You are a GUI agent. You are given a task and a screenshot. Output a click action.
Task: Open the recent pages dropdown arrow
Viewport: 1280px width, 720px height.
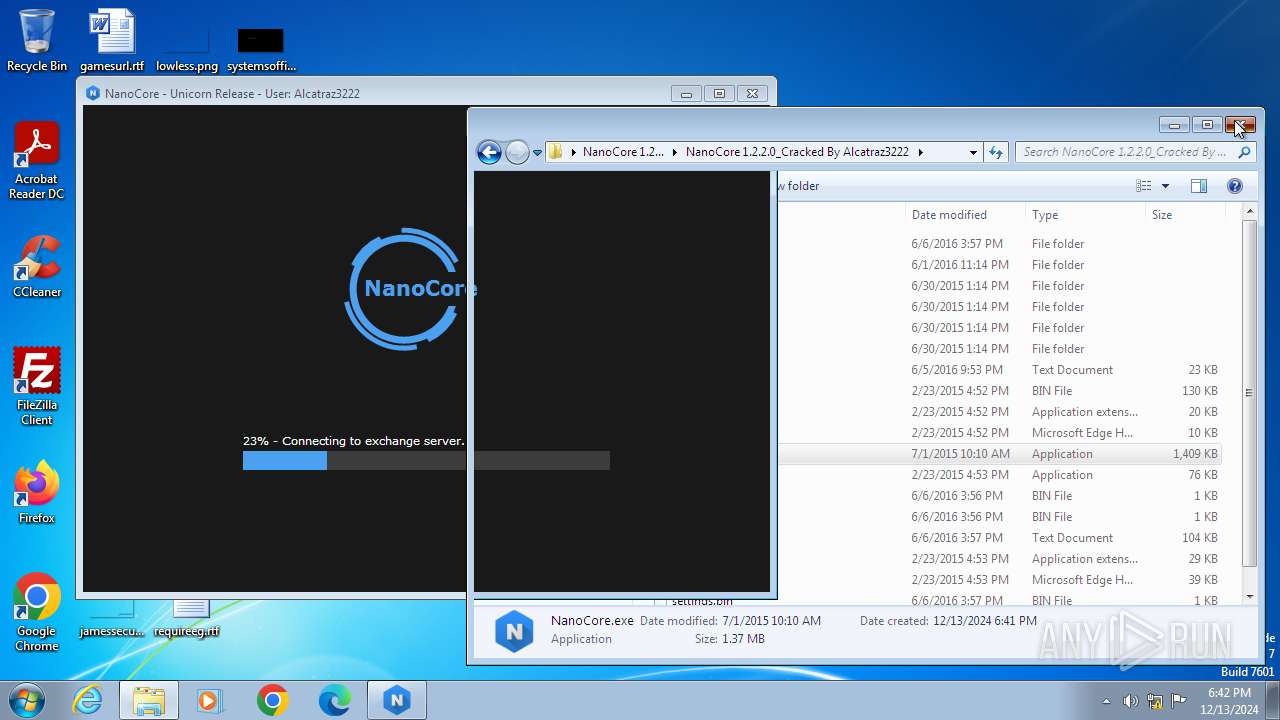537,153
